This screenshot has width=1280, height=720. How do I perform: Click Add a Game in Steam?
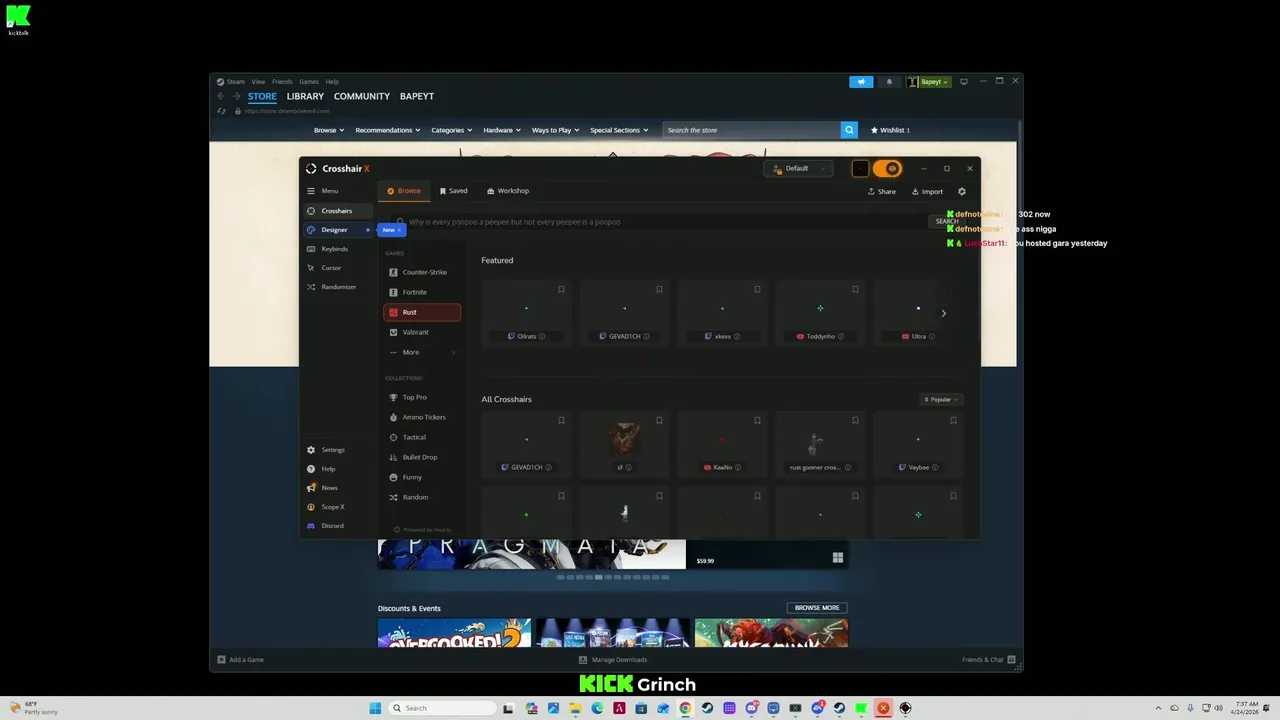pyautogui.click(x=241, y=660)
